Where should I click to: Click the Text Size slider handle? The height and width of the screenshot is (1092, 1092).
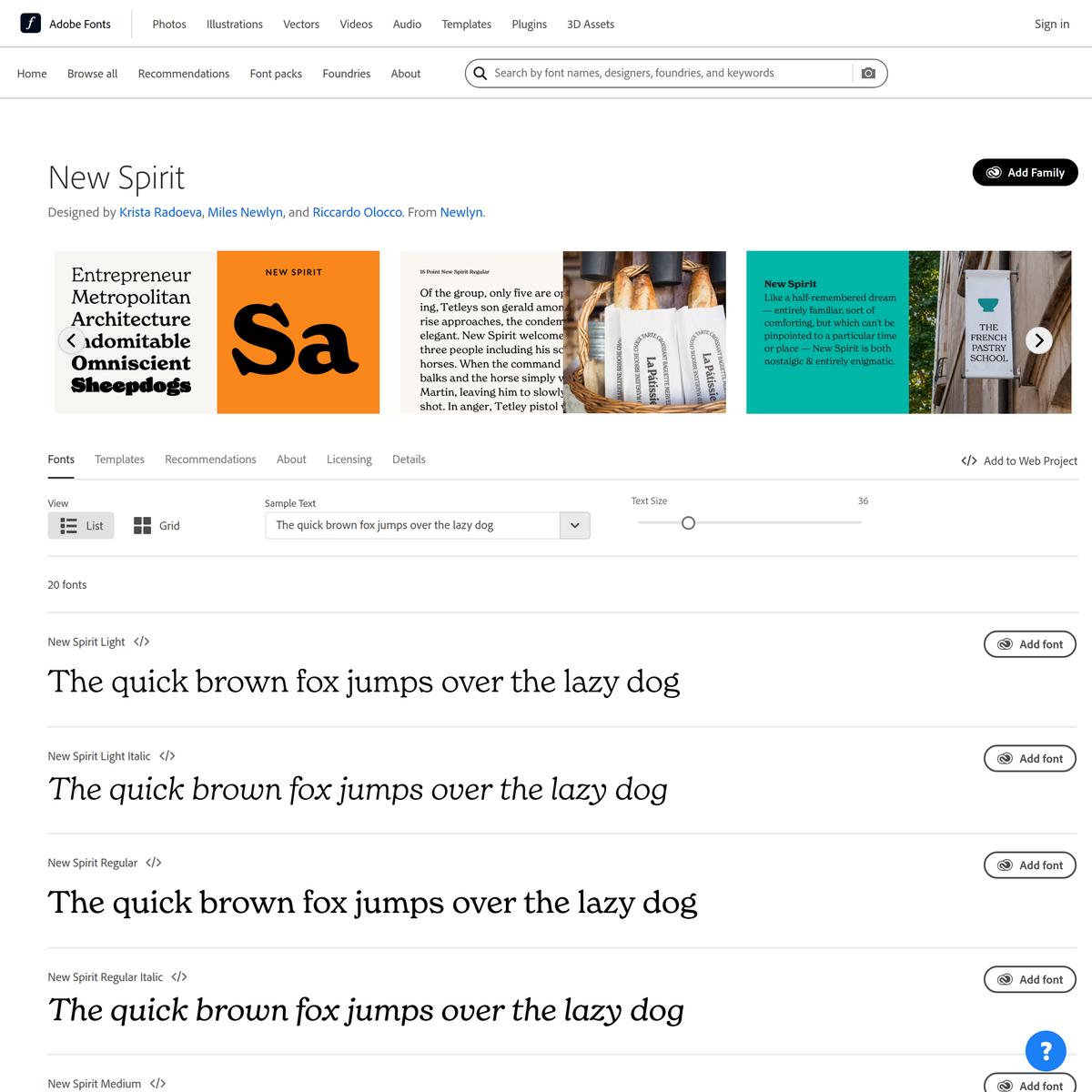tap(688, 522)
